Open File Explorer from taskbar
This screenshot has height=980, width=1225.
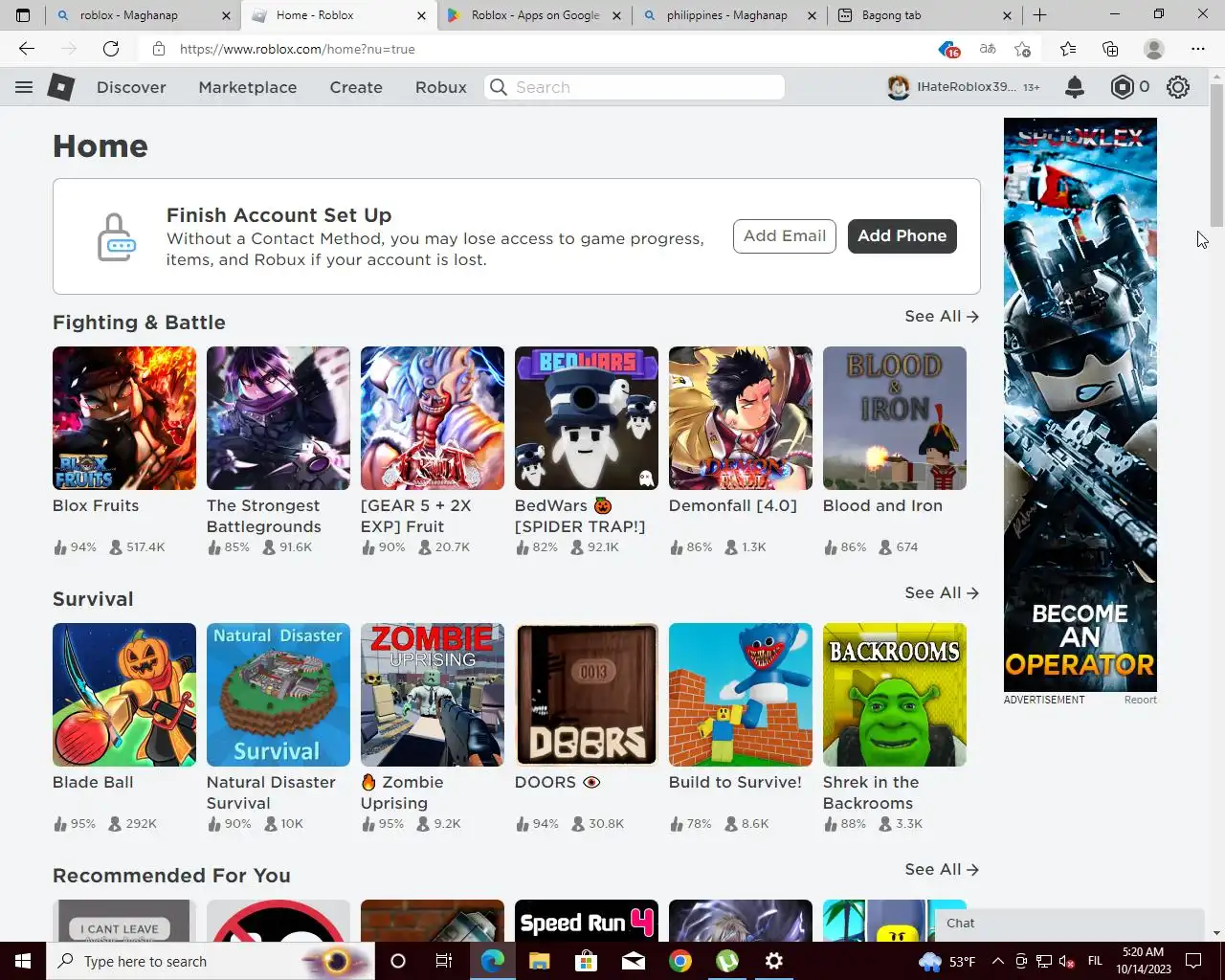click(539, 961)
